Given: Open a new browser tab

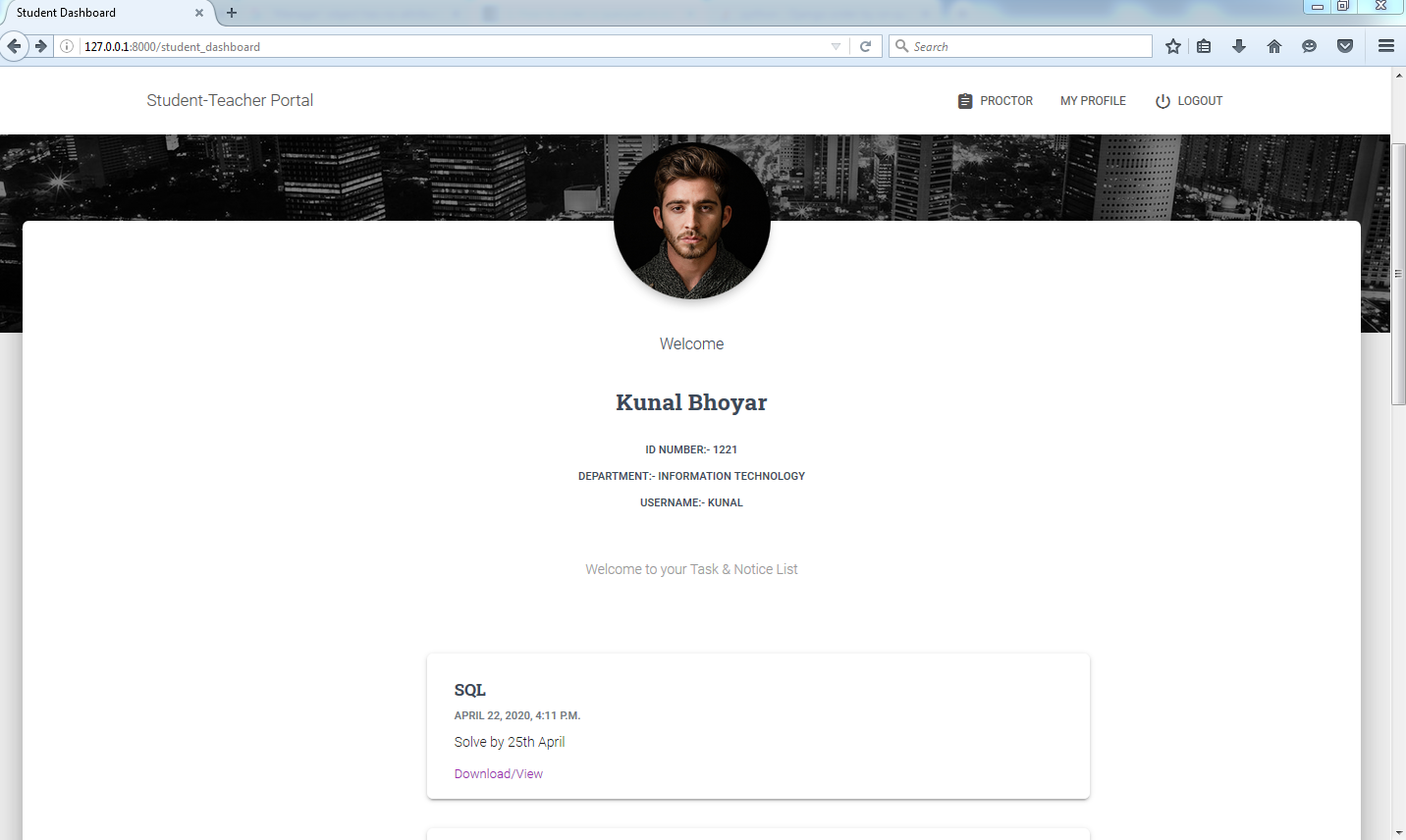Looking at the screenshot, I should point(232,13).
